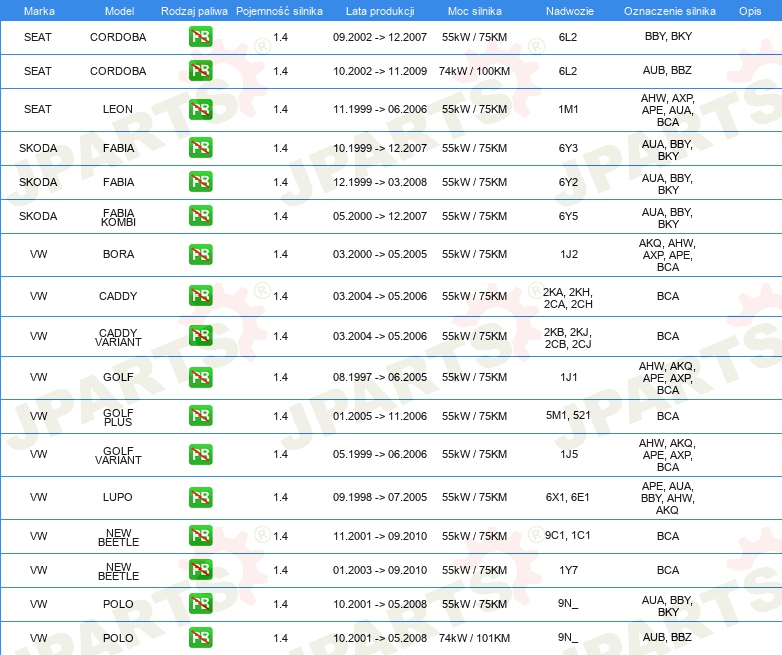
Task: Click the Pojemność silnika column header
Action: click(279, 11)
